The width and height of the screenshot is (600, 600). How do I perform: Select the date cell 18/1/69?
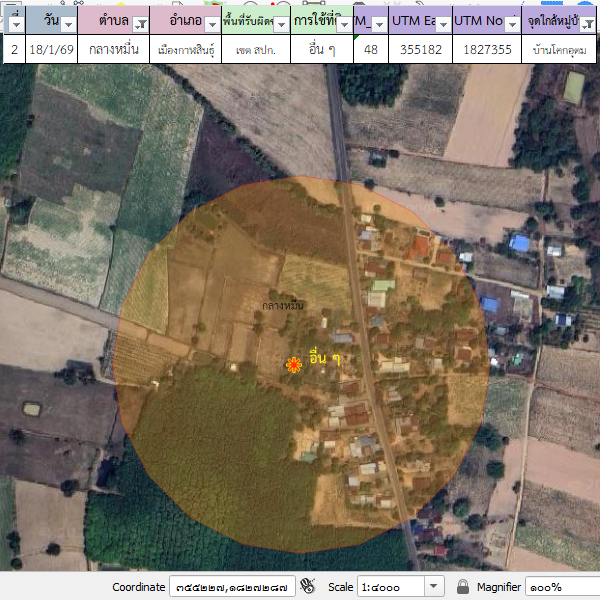(50, 48)
